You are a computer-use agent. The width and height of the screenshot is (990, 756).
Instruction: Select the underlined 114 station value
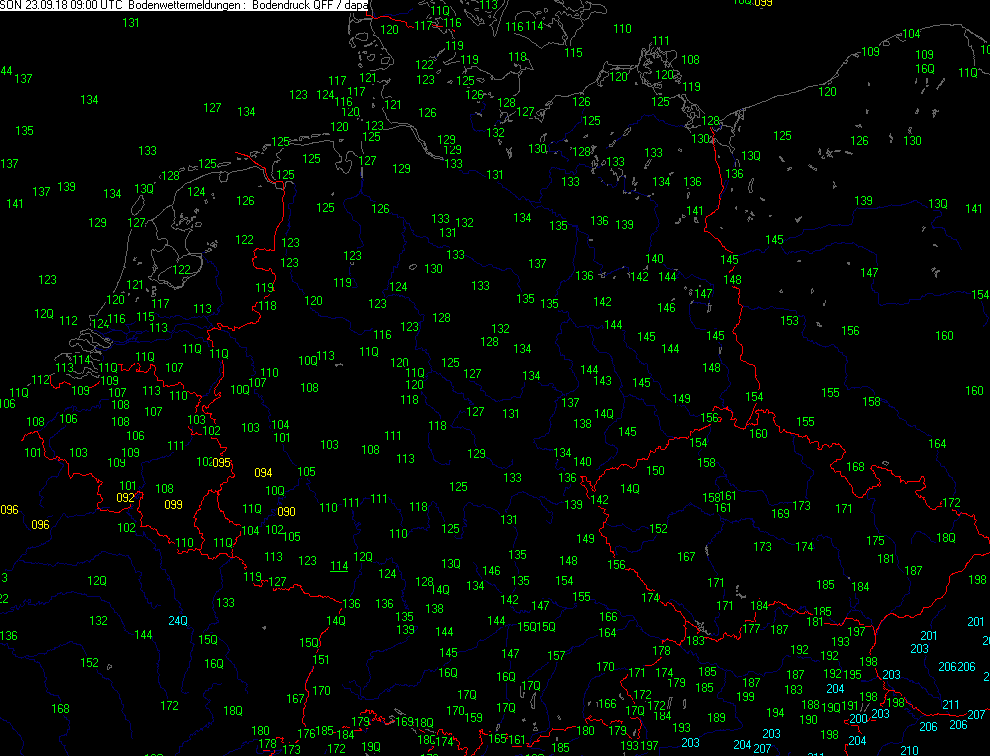[x=339, y=566]
